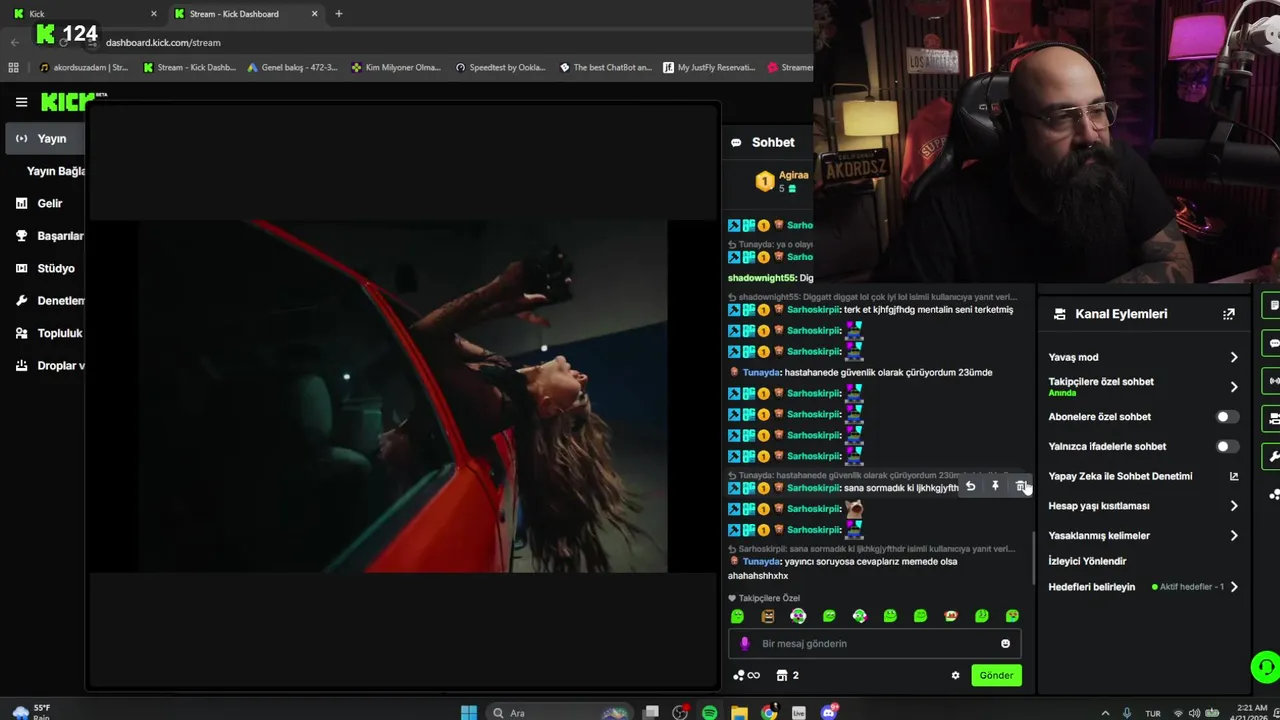The image size is (1280, 720).
Task: Select the first green emote in the emote row
Action: pyautogui.click(x=738, y=616)
